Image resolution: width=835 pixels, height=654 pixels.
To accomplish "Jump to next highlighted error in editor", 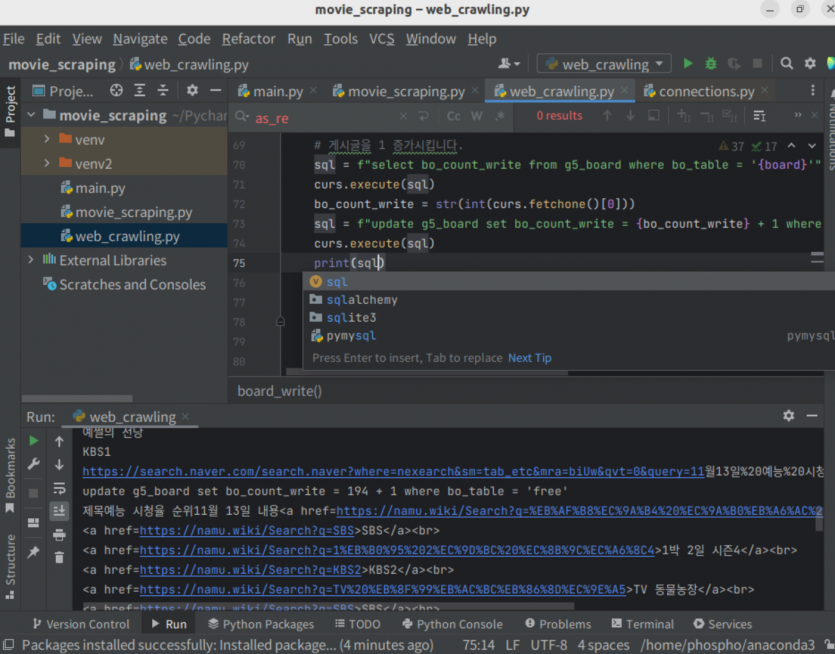I will point(812,146).
